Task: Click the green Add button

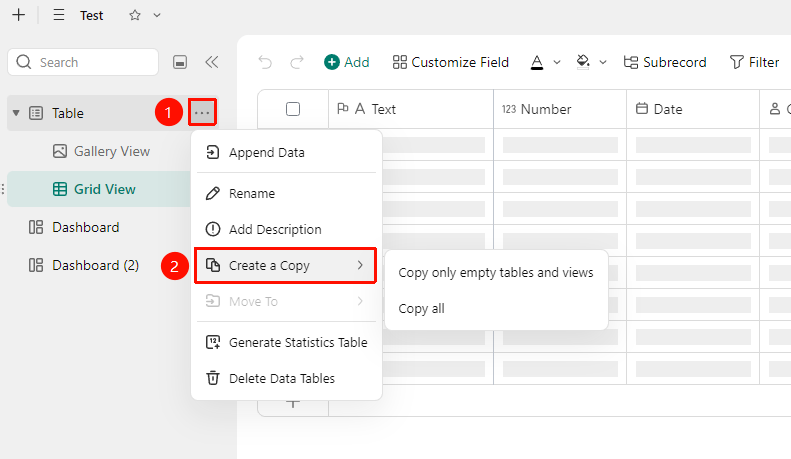Action: coord(347,62)
